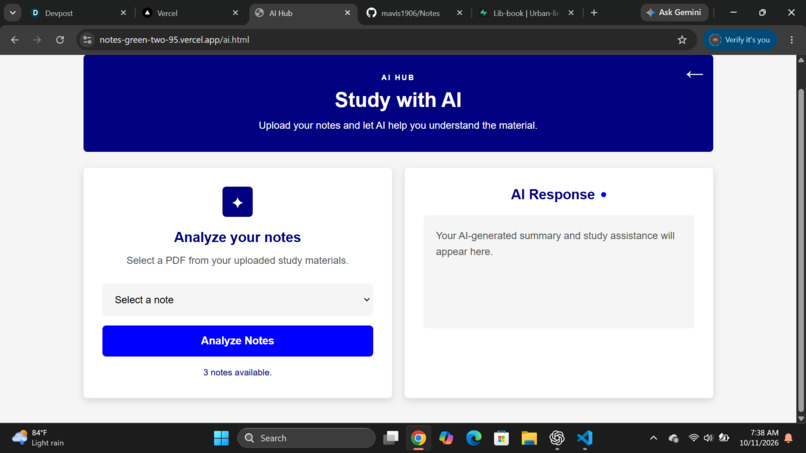Image resolution: width=806 pixels, height=453 pixels.
Task: Switch to the Devpost tab
Action: click(x=77, y=13)
